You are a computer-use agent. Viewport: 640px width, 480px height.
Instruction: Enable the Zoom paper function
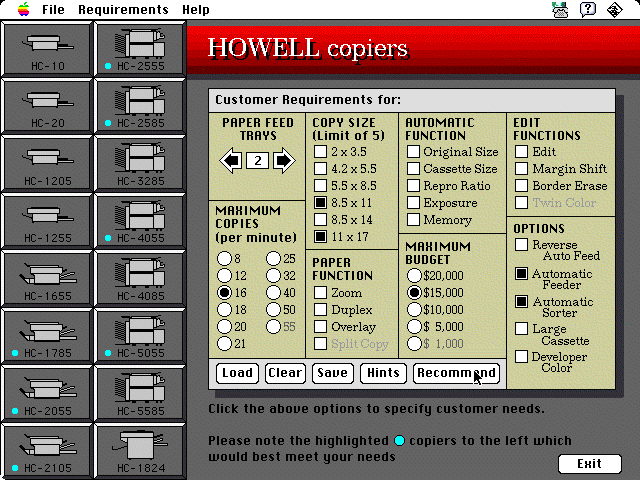pos(320,293)
